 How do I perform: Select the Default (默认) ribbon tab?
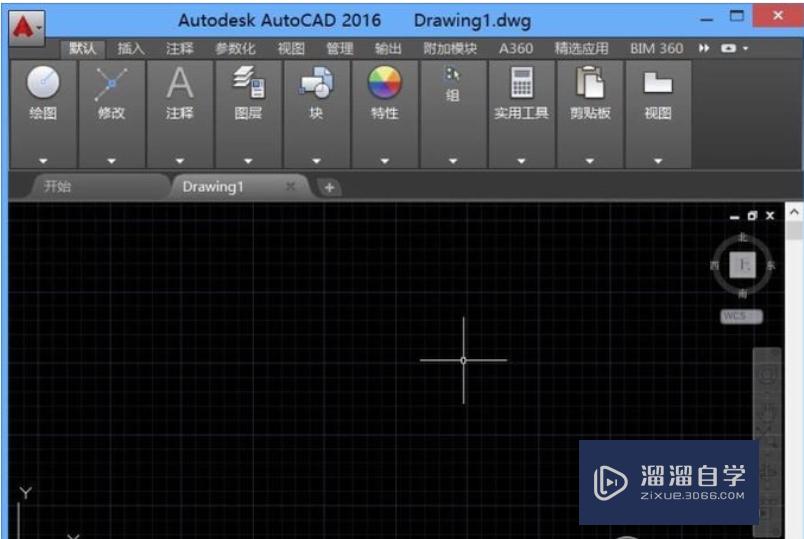coord(83,49)
